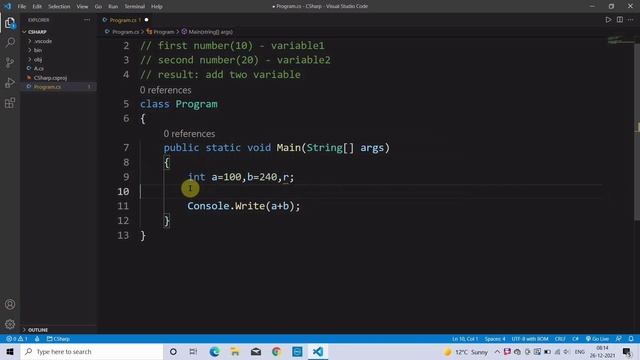Image resolution: width=640 pixels, height=360 pixels.
Task: Click 0 references above Main method
Action: pos(189,133)
